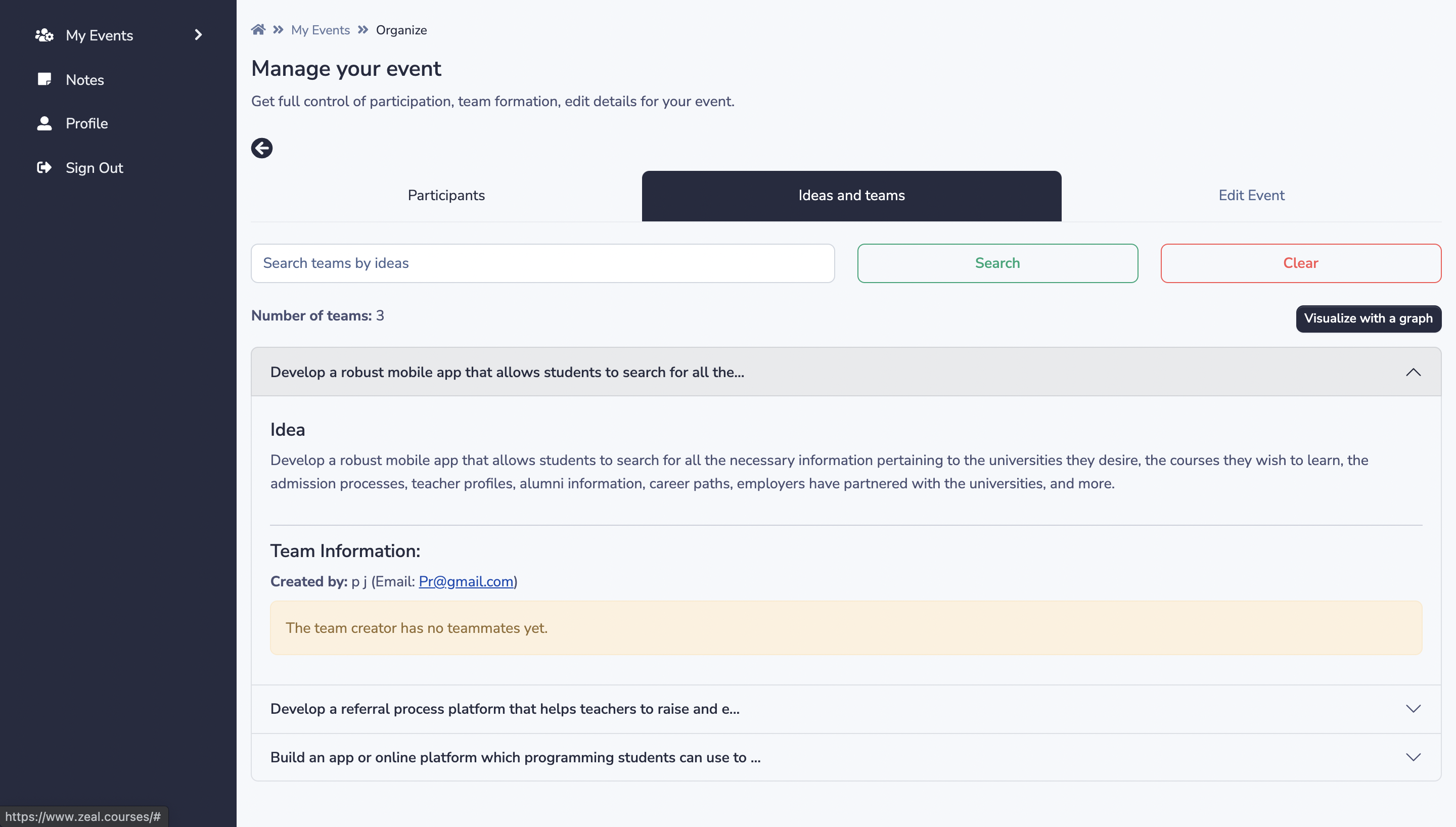The image size is (1456, 827).
Task: Expand the referral process platform idea
Action: pyautogui.click(x=846, y=709)
